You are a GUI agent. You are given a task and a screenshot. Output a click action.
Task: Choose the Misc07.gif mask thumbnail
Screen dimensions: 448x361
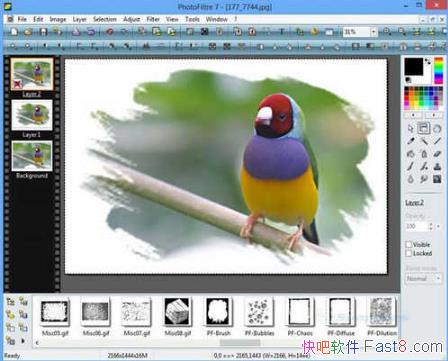(x=136, y=312)
